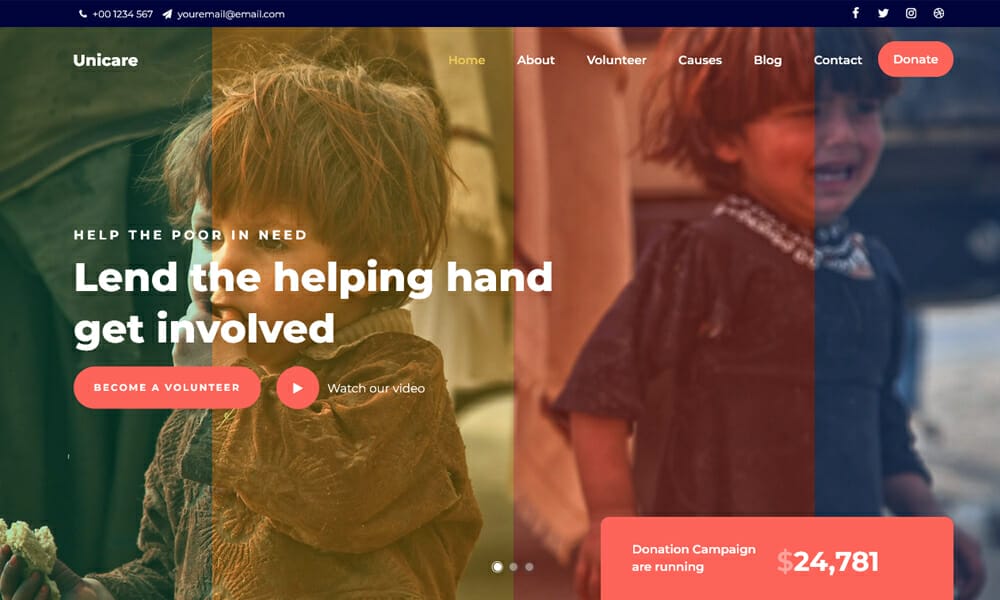Image resolution: width=1000 pixels, height=600 pixels.
Task: Select the first slider dot
Action: 497,566
